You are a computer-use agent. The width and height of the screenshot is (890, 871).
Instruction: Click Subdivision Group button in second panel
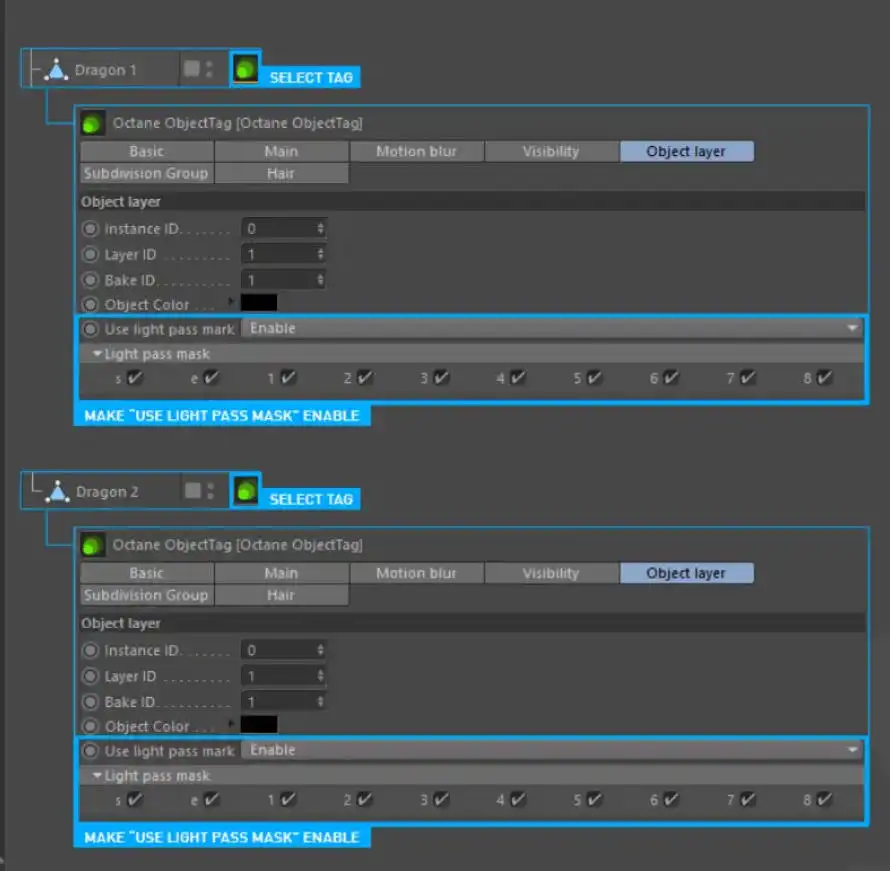[x=146, y=595]
